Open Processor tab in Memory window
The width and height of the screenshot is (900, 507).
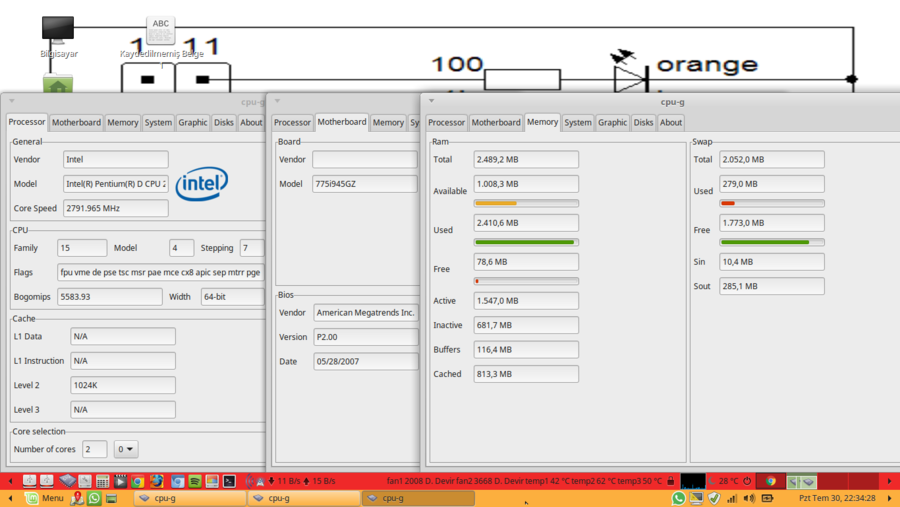[x=447, y=122]
